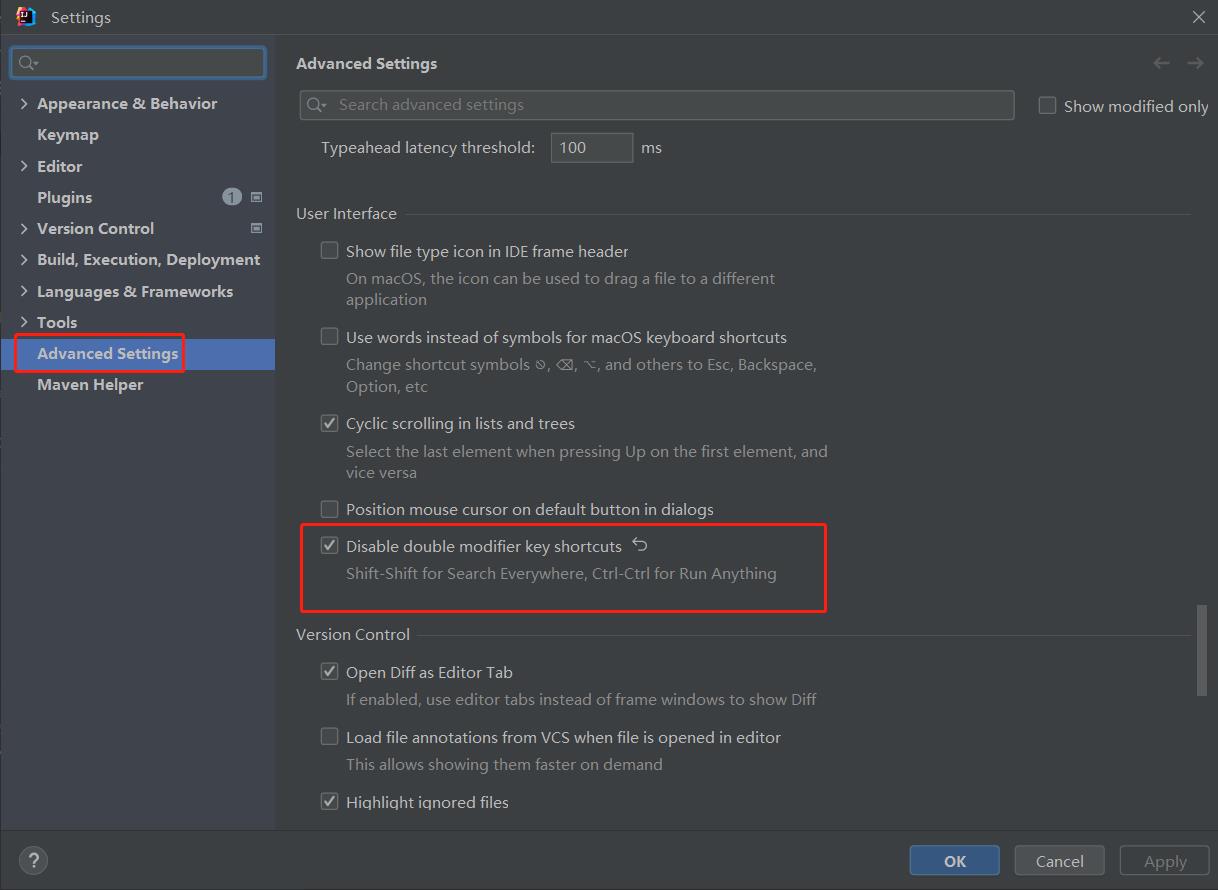Go back using the left arrow icon
1218x890 pixels.
1161,63
